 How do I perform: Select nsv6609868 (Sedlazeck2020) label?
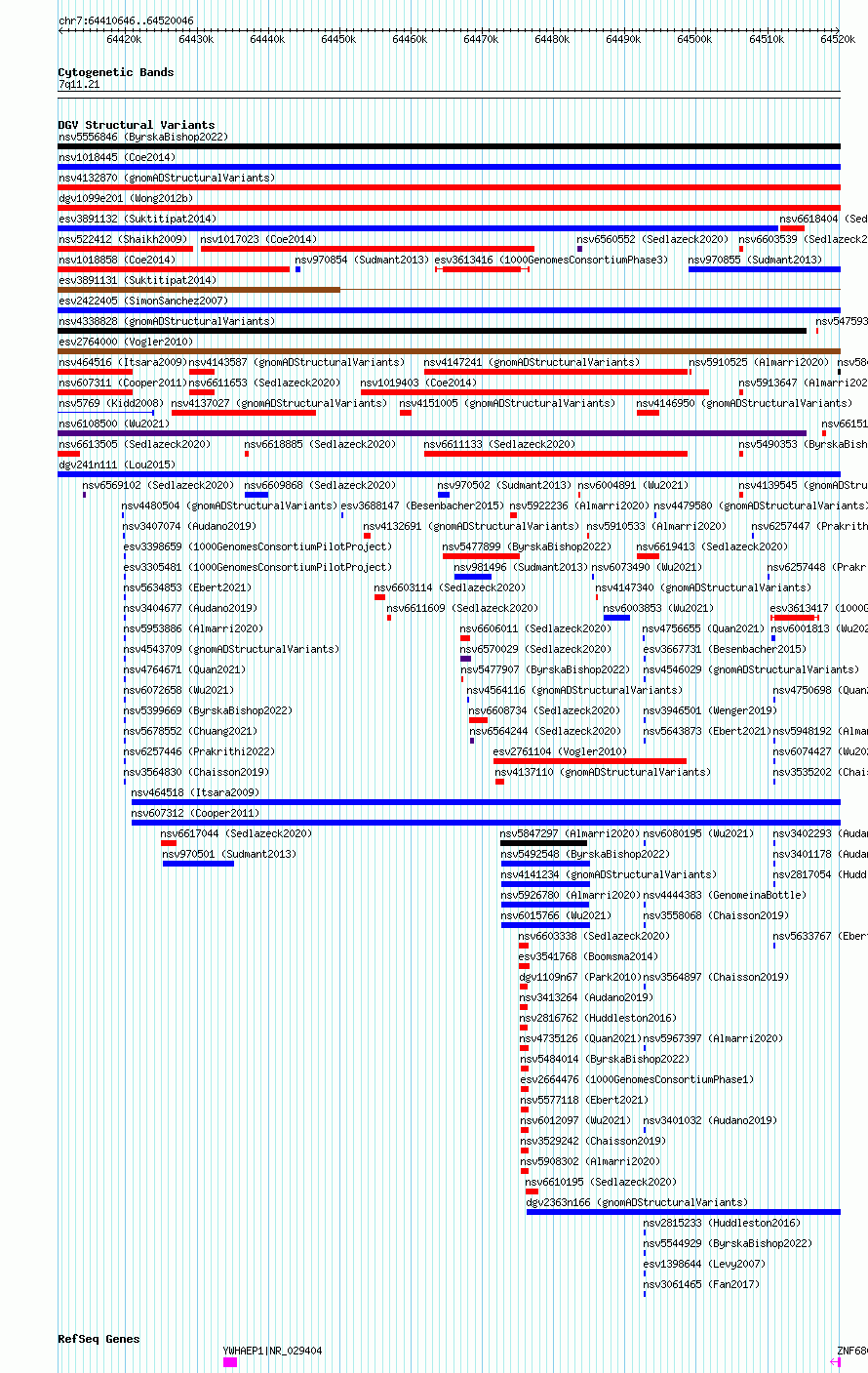click(320, 485)
